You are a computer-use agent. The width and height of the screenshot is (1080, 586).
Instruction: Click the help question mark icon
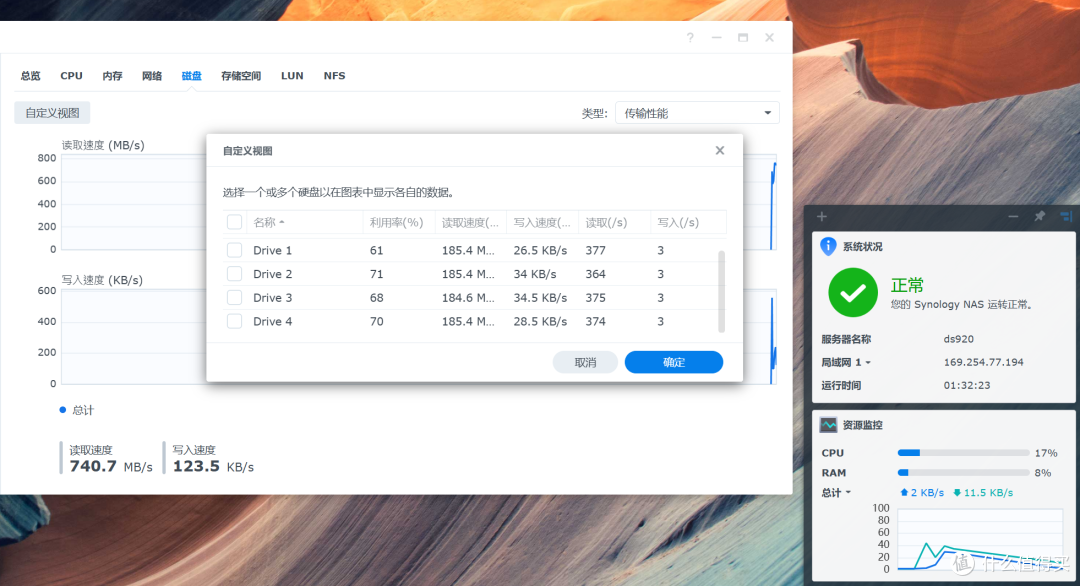[690, 37]
